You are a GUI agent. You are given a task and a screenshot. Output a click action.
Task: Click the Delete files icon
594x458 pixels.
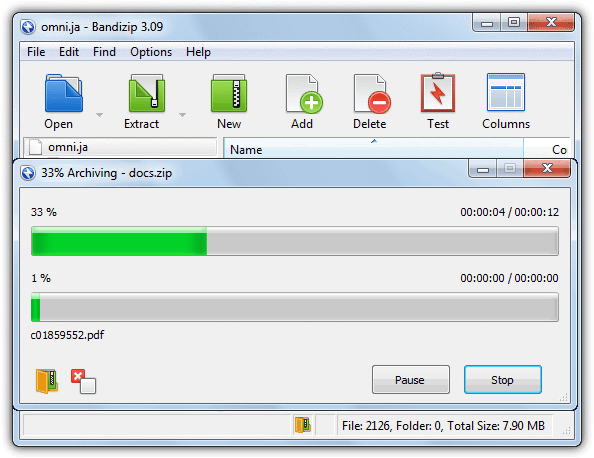pos(372,94)
